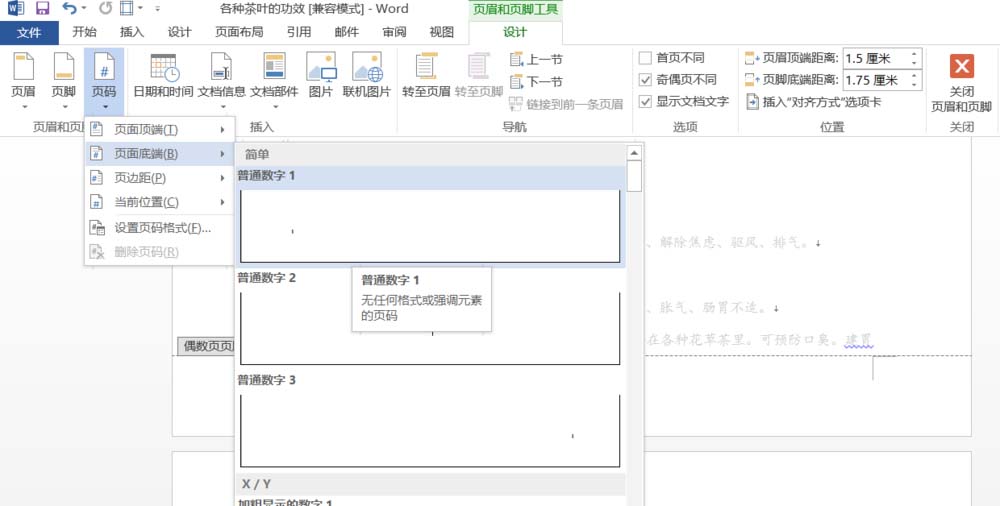The height and width of the screenshot is (506, 1000).
Task: Close Header and Footer (关闭页眉和页脚)
Action: pyautogui.click(x=961, y=82)
